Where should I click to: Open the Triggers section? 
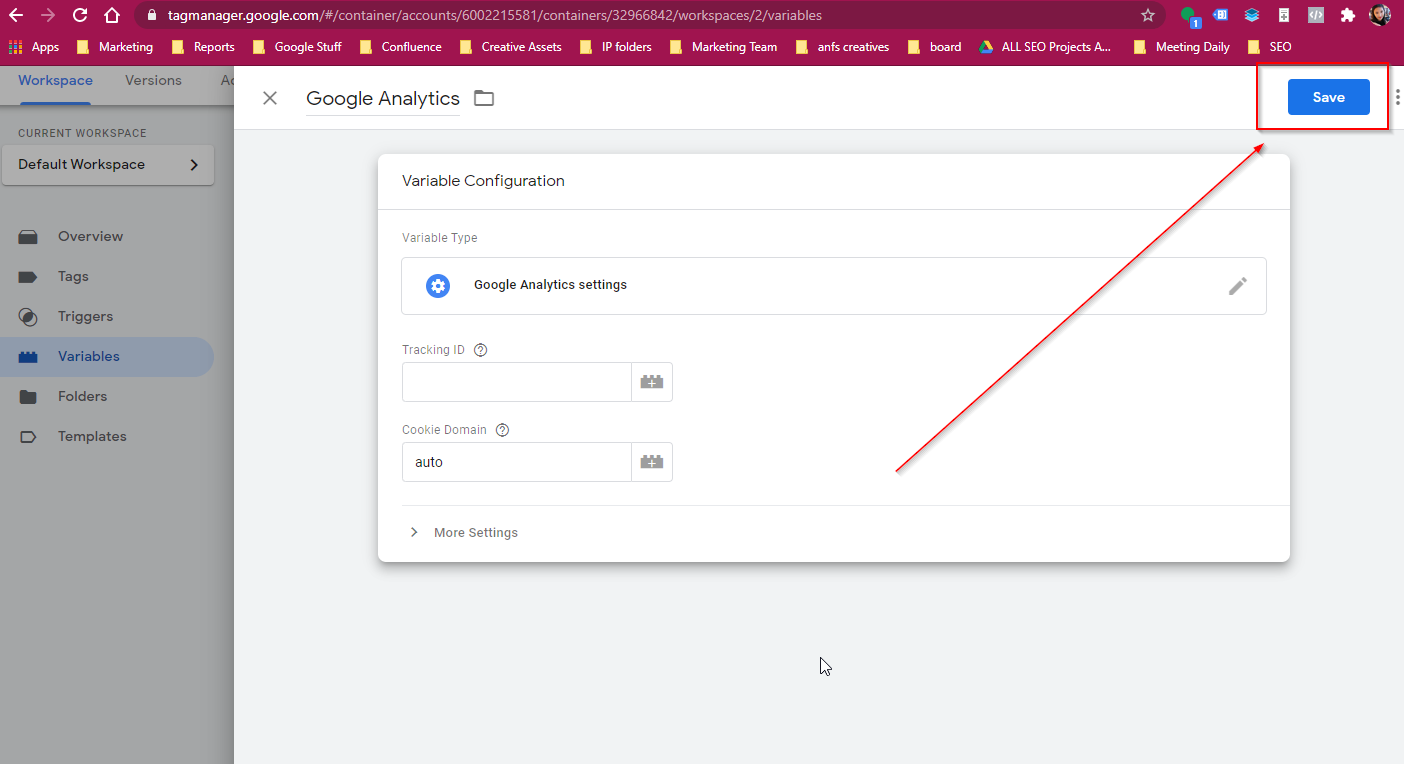pyautogui.click(x=84, y=316)
